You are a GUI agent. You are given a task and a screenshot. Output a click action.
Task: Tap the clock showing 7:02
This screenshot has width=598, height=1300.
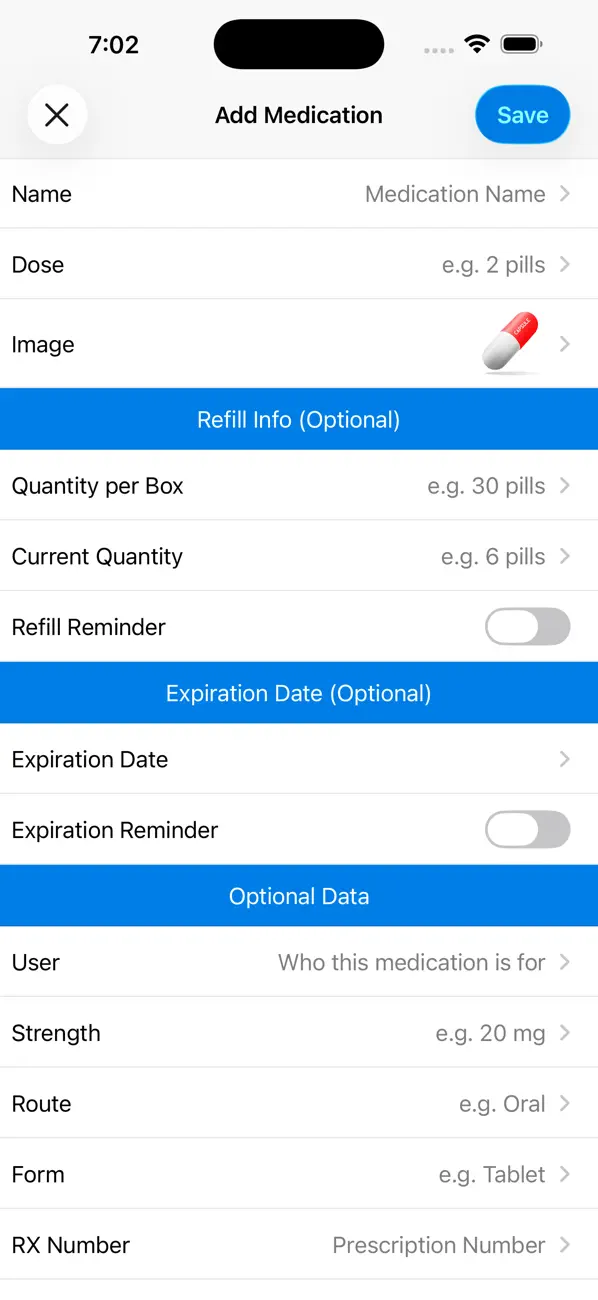coord(114,44)
